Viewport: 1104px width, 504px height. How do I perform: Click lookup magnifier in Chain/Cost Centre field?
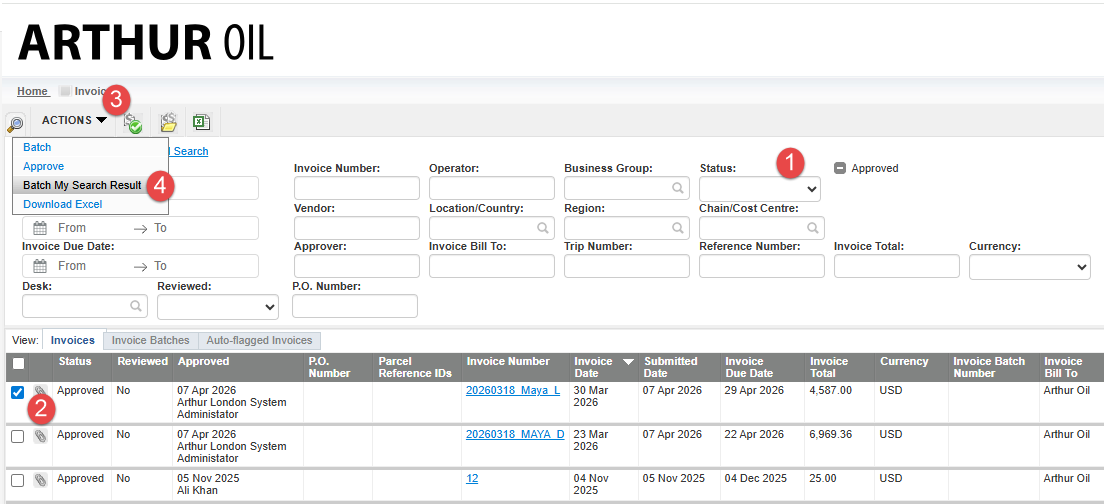[812, 228]
